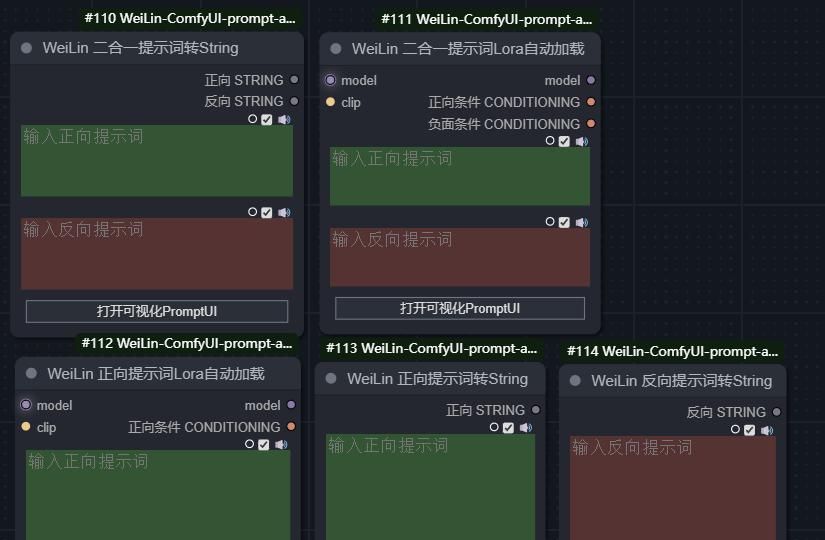Click speaker icon above negative prompt in node #111
This screenshot has height=540, width=825.
[581, 223]
